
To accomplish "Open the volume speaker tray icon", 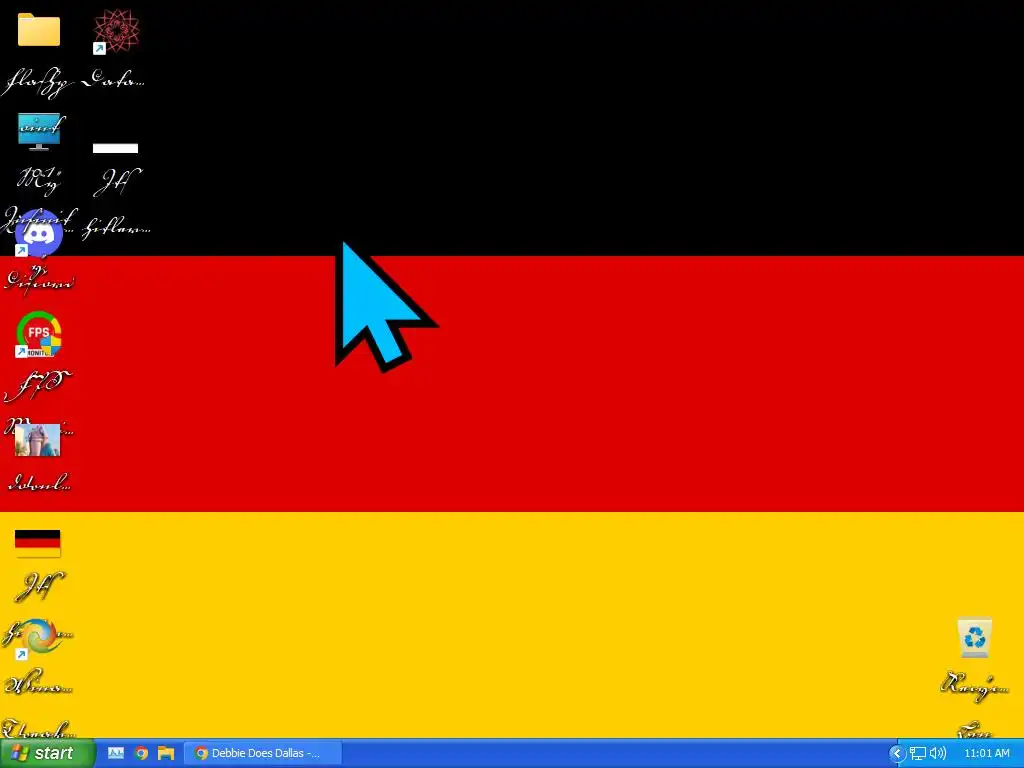I will (938, 753).
